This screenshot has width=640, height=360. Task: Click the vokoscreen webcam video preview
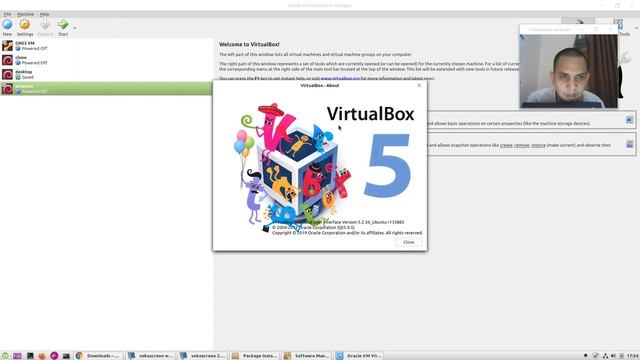click(x=569, y=71)
